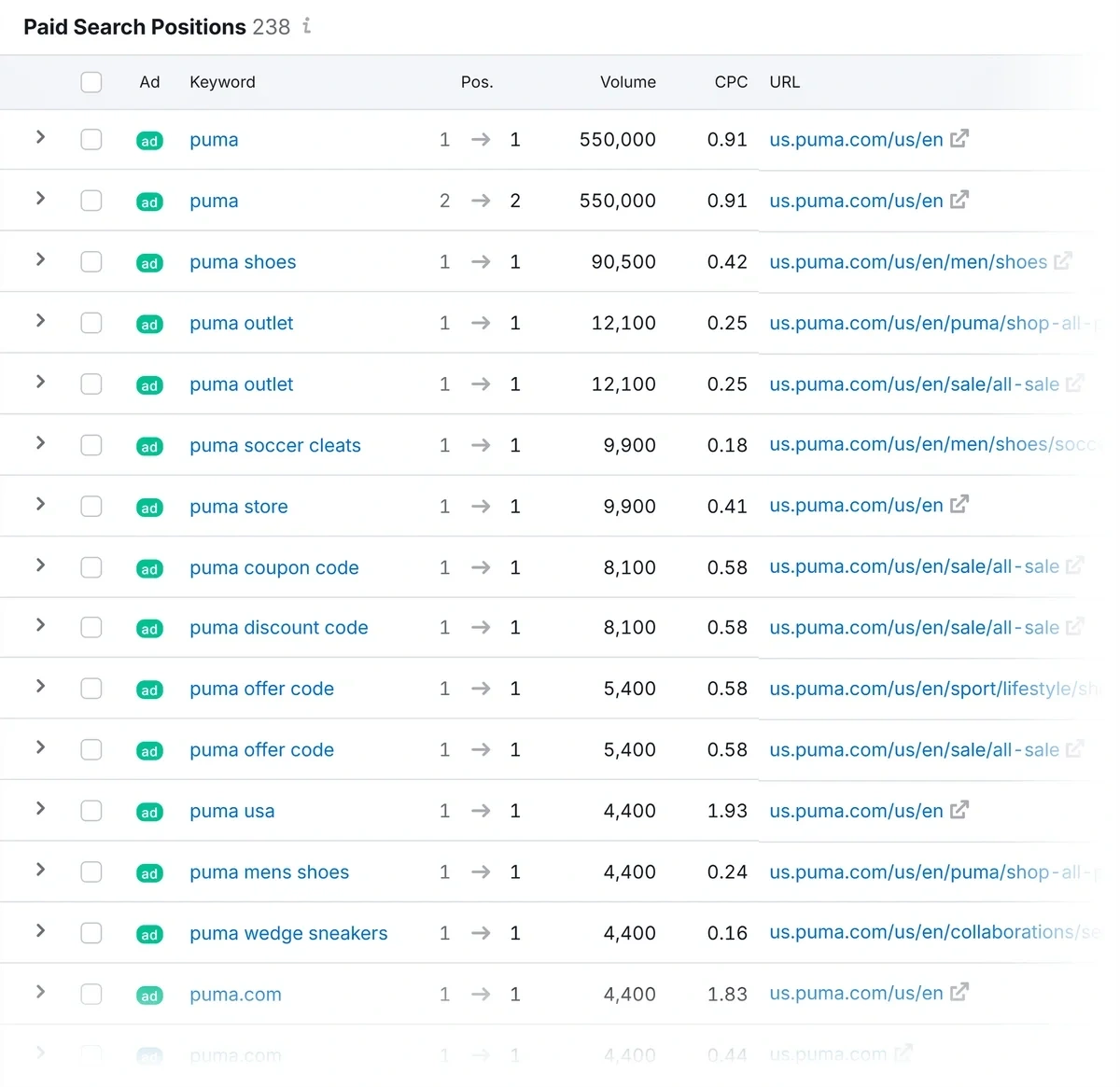Expand the puma soccer cleats row
Screen dimensions: 1120x1087
[x=40, y=442]
